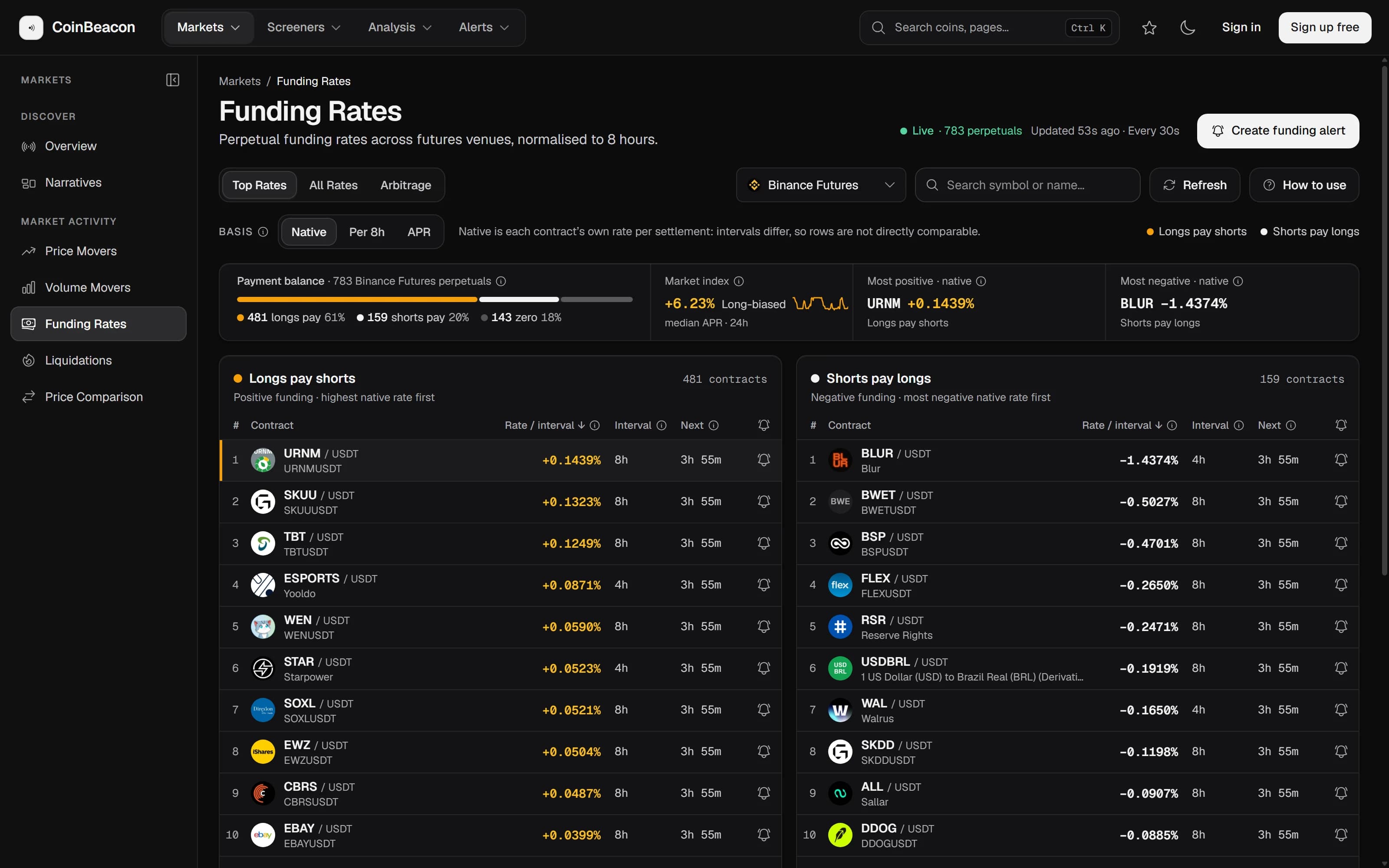1389x868 pixels.
Task: Switch to Top Rates tab
Action: [260, 185]
